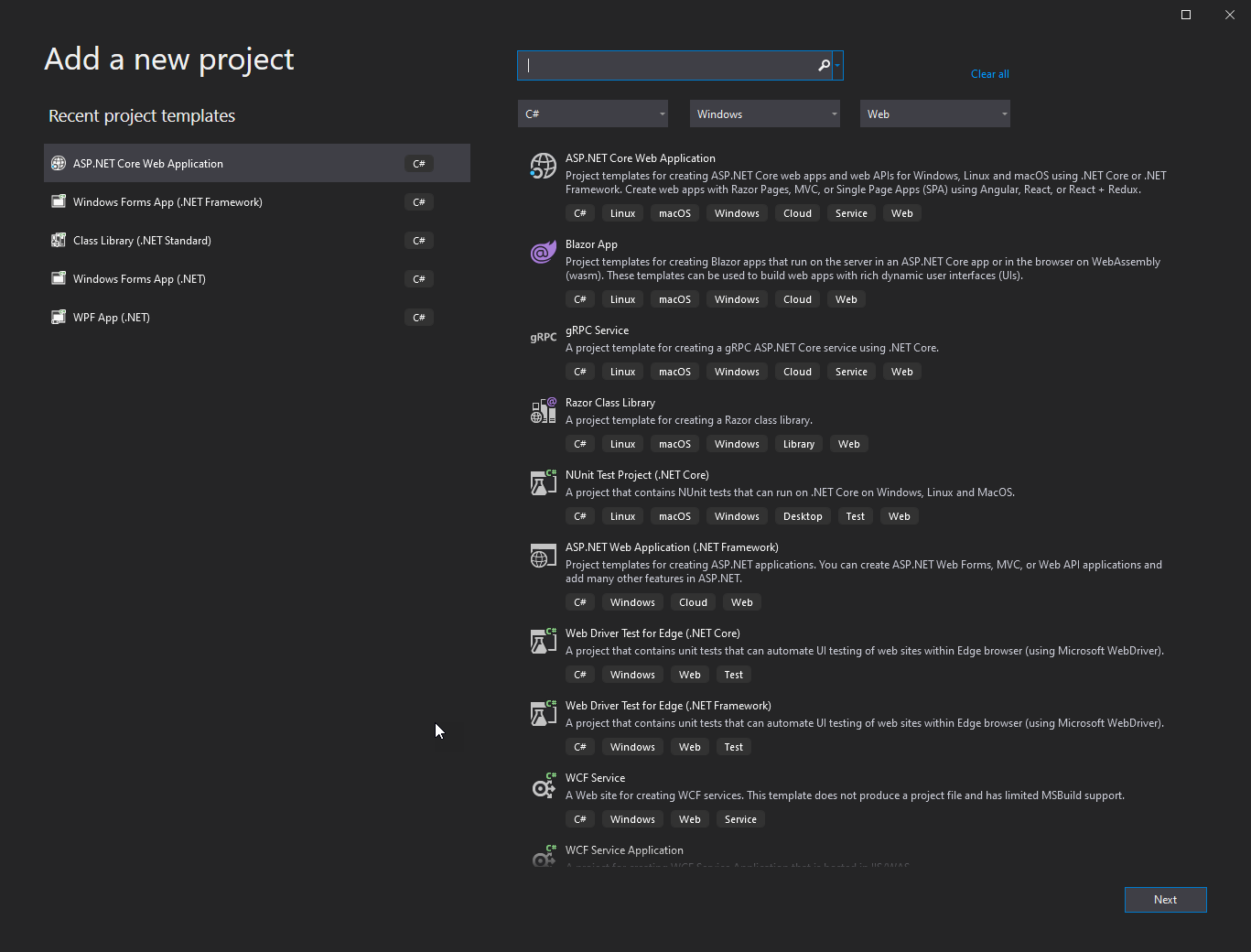Click the Linux tag under Razor Class Library
1251x952 pixels.
(623, 444)
